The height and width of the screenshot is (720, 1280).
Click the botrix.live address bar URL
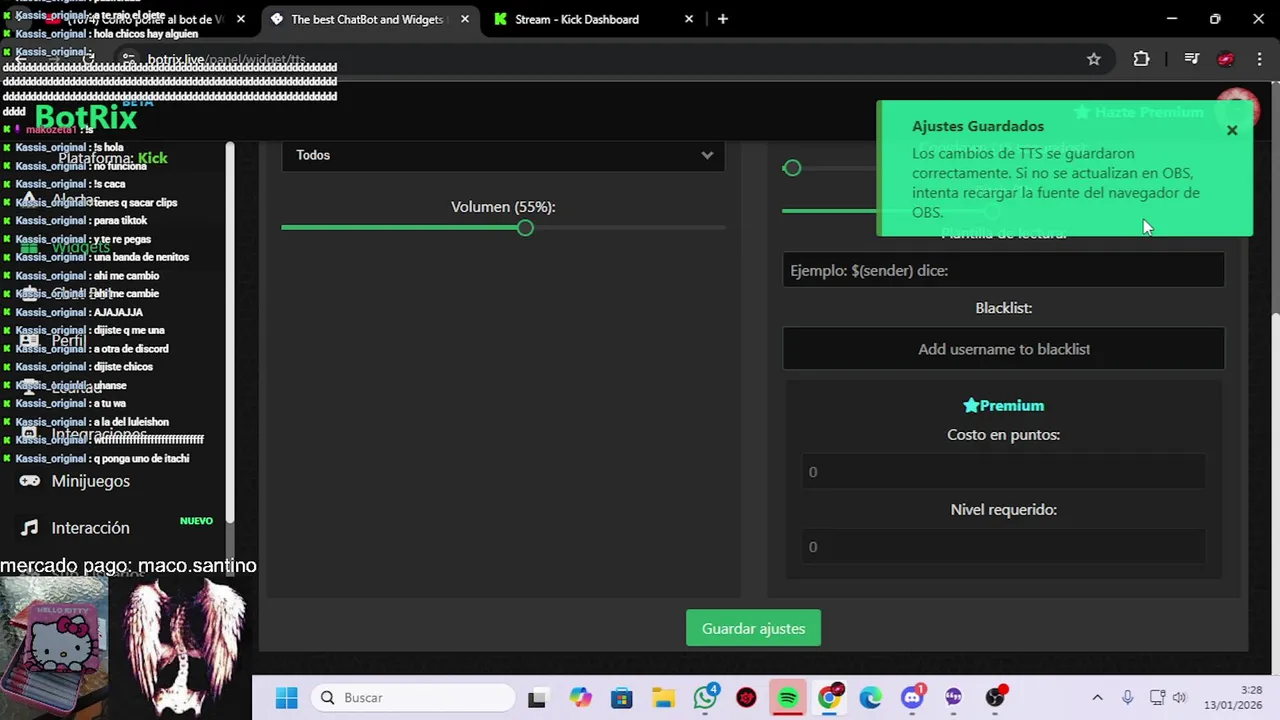[x=226, y=60]
